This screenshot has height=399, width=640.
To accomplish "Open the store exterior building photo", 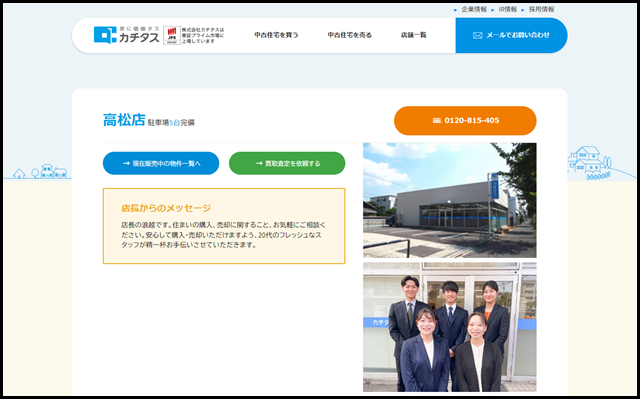I will click(450, 200).
